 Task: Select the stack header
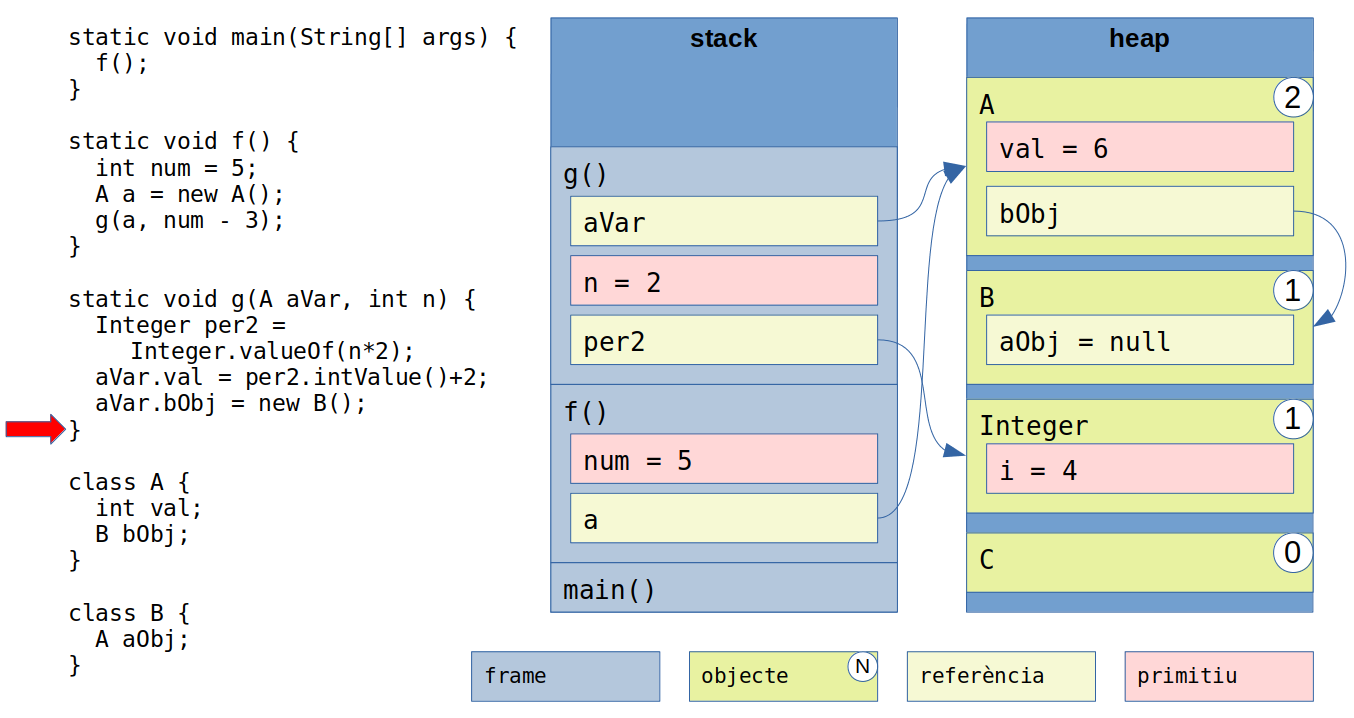point(723,40)
